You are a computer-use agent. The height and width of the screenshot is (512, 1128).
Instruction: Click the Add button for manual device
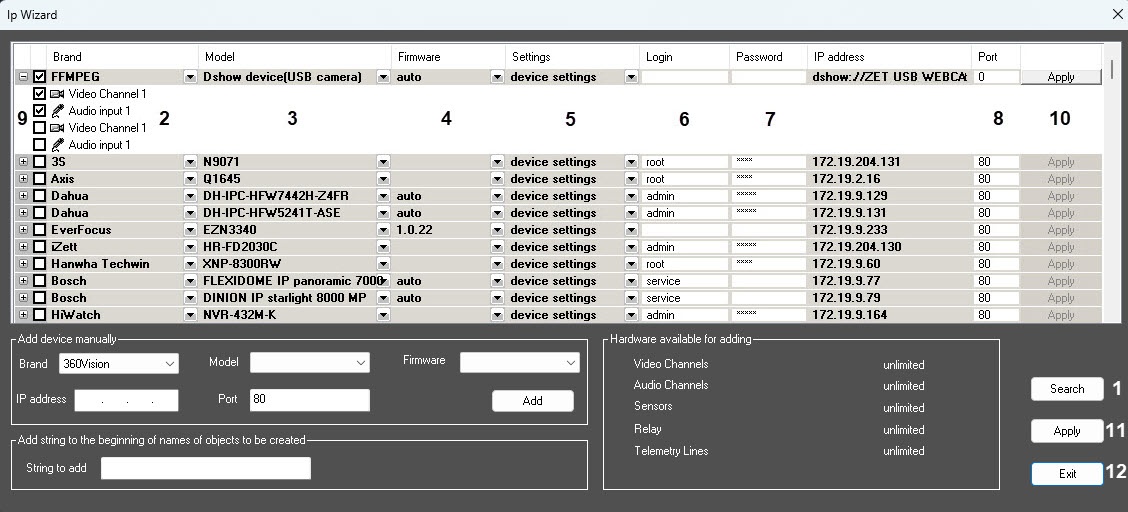pyautogui.click(x=532, y=401)
